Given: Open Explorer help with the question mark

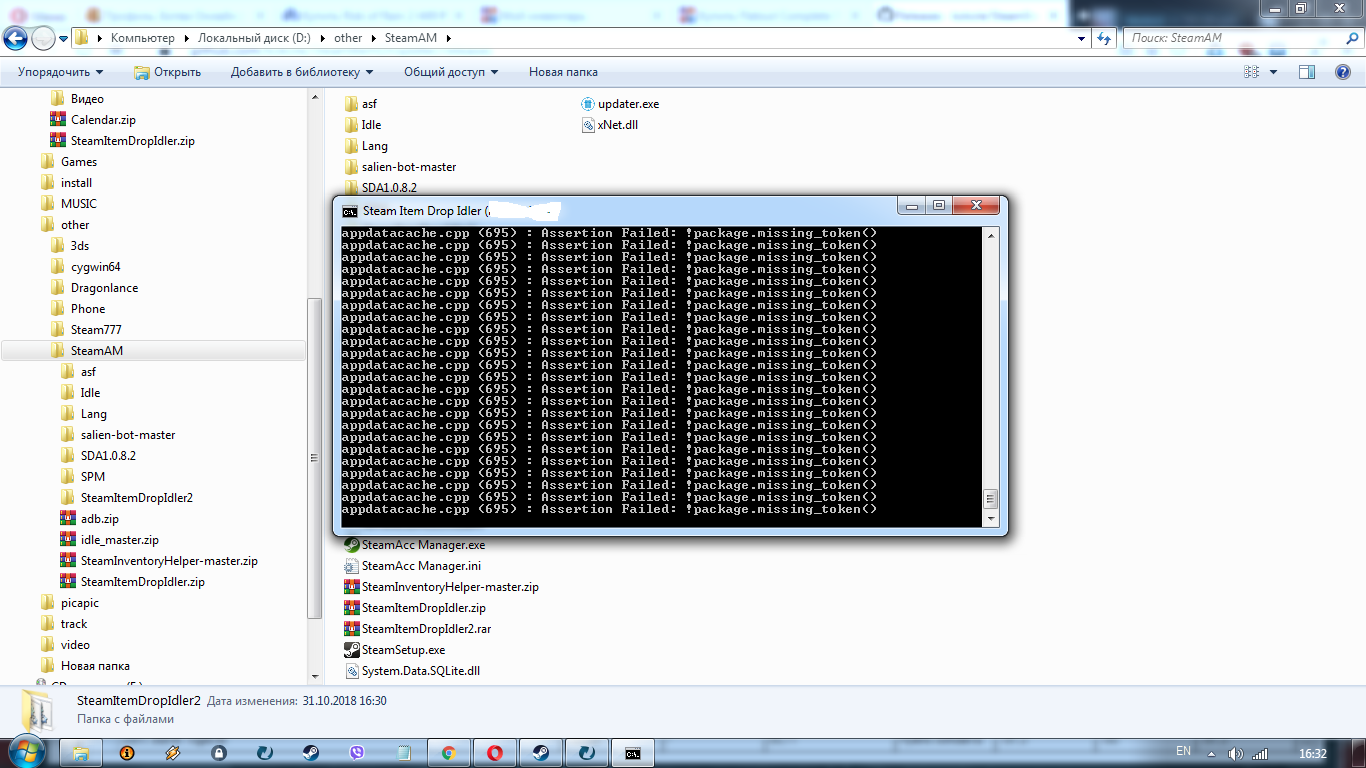Looking at the screenshot, I should point(1343,72).
